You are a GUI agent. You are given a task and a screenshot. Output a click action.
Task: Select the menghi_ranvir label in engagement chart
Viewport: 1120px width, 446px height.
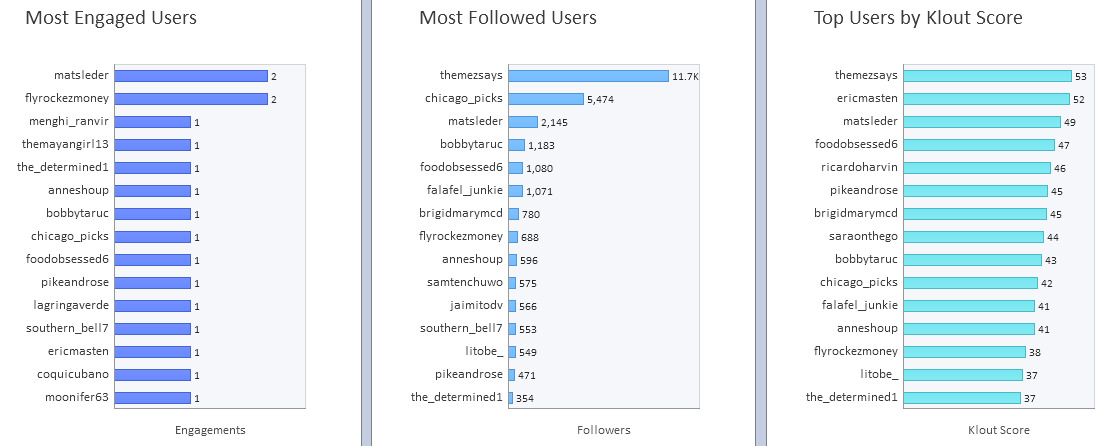69,122
